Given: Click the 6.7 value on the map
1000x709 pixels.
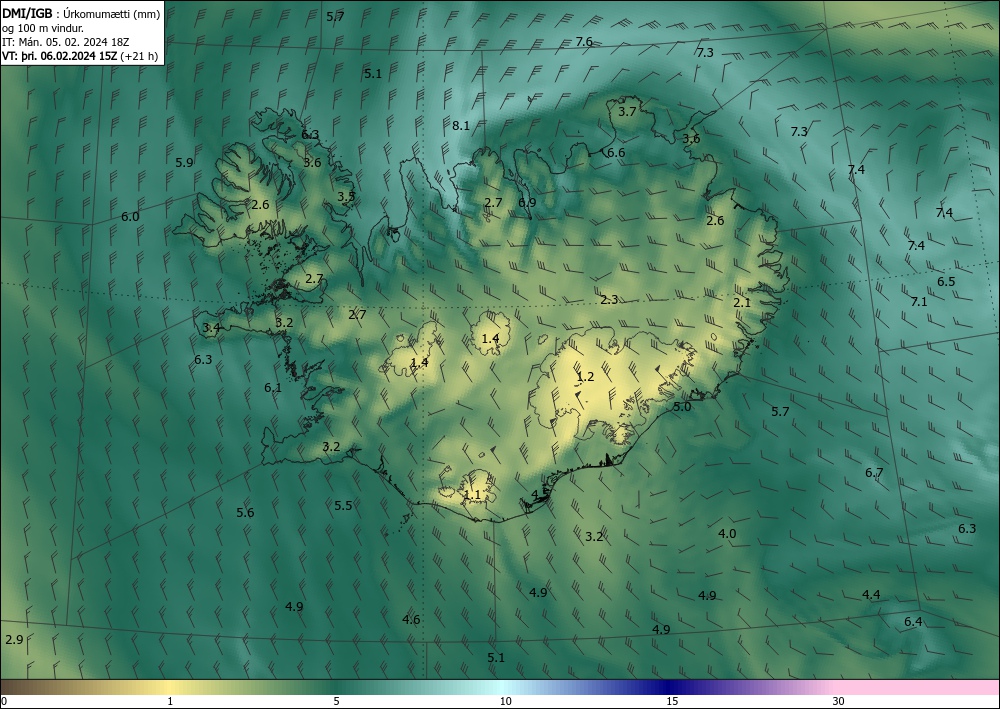Looking at the screenshot, I should coord(874,472).
